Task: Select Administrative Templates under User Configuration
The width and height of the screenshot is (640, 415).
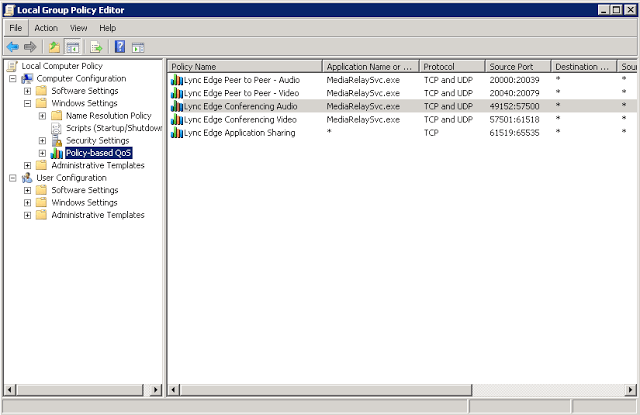Action: pyautogui.click(x=97, y=215)
